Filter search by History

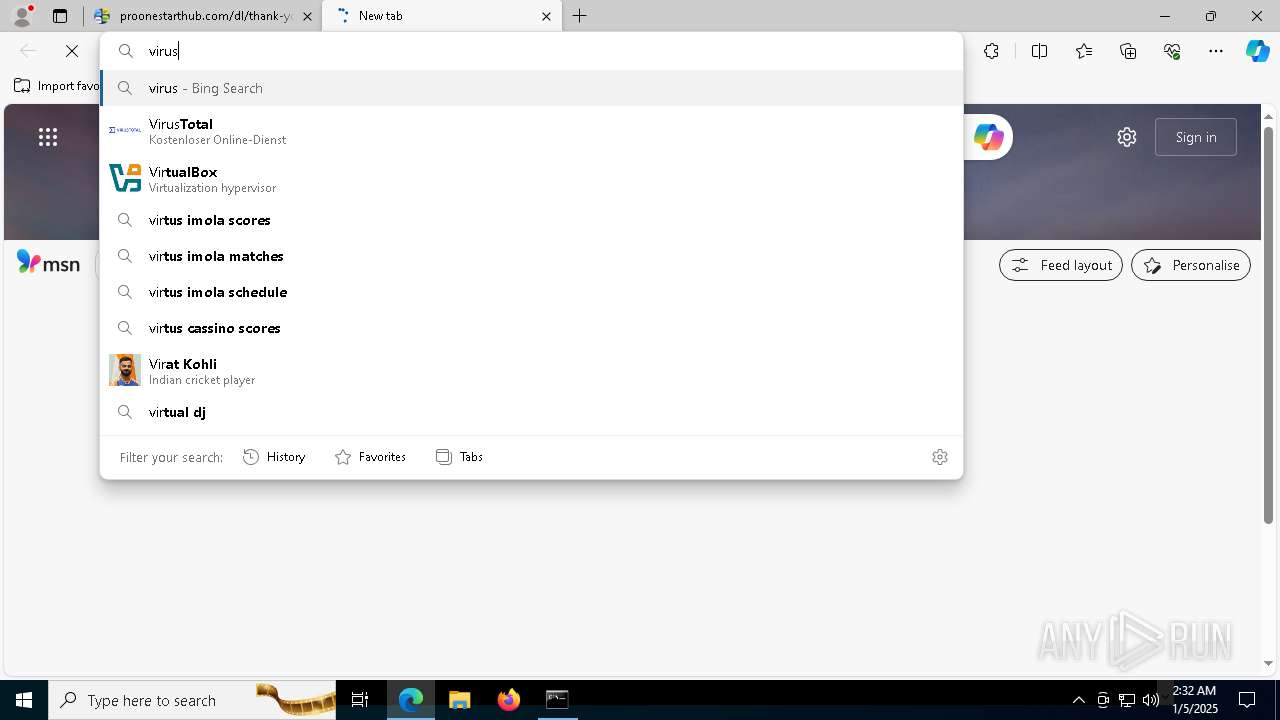[x=274, y=457]
